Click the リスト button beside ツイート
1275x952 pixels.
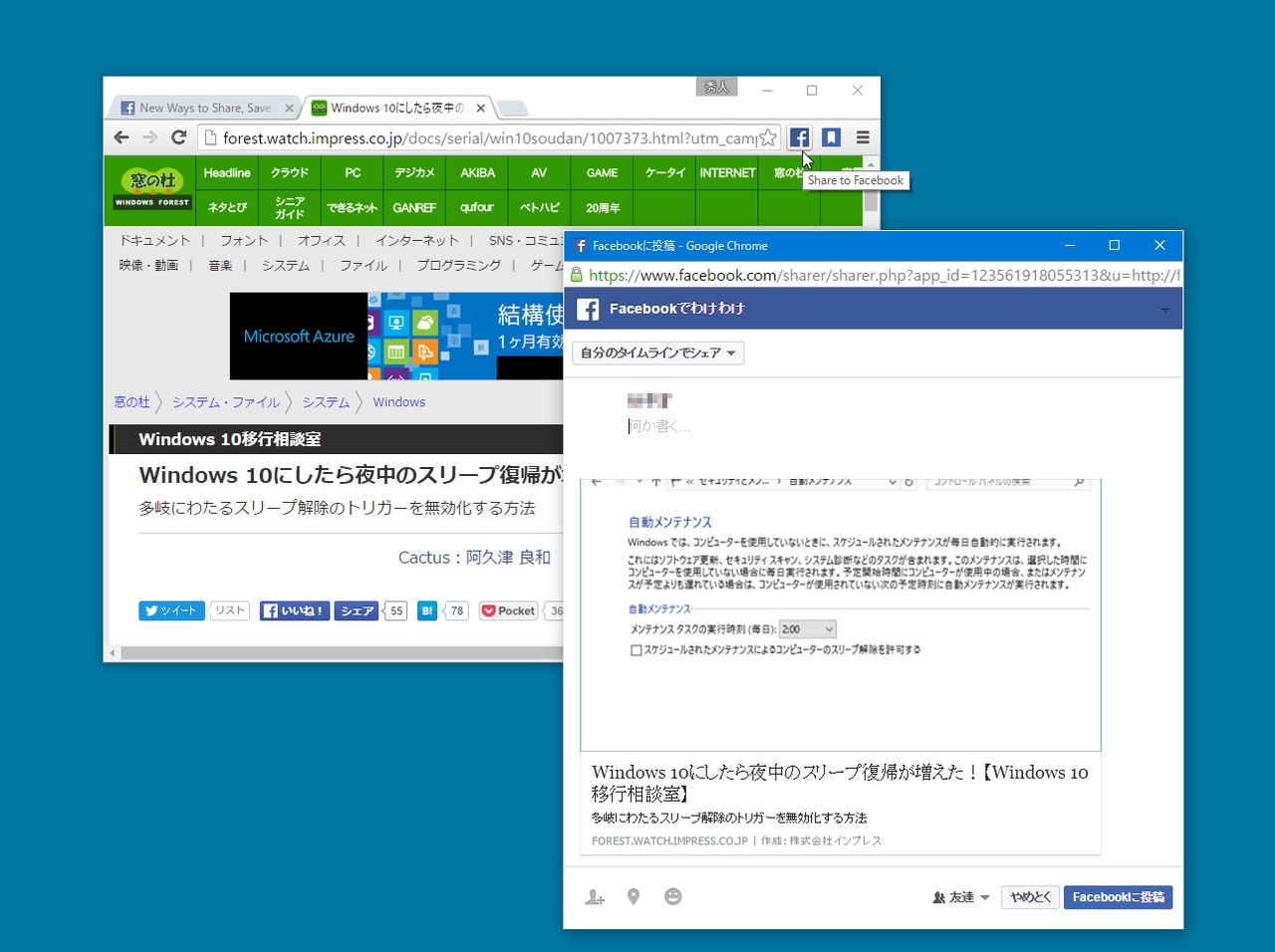tap(229, 610)
